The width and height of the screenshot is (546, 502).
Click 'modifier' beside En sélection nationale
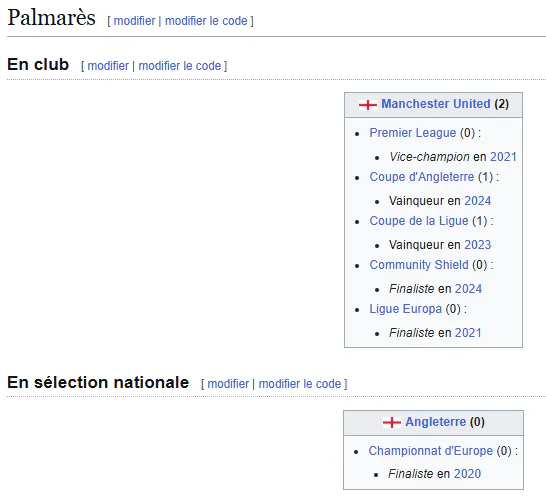click(228, 384)
